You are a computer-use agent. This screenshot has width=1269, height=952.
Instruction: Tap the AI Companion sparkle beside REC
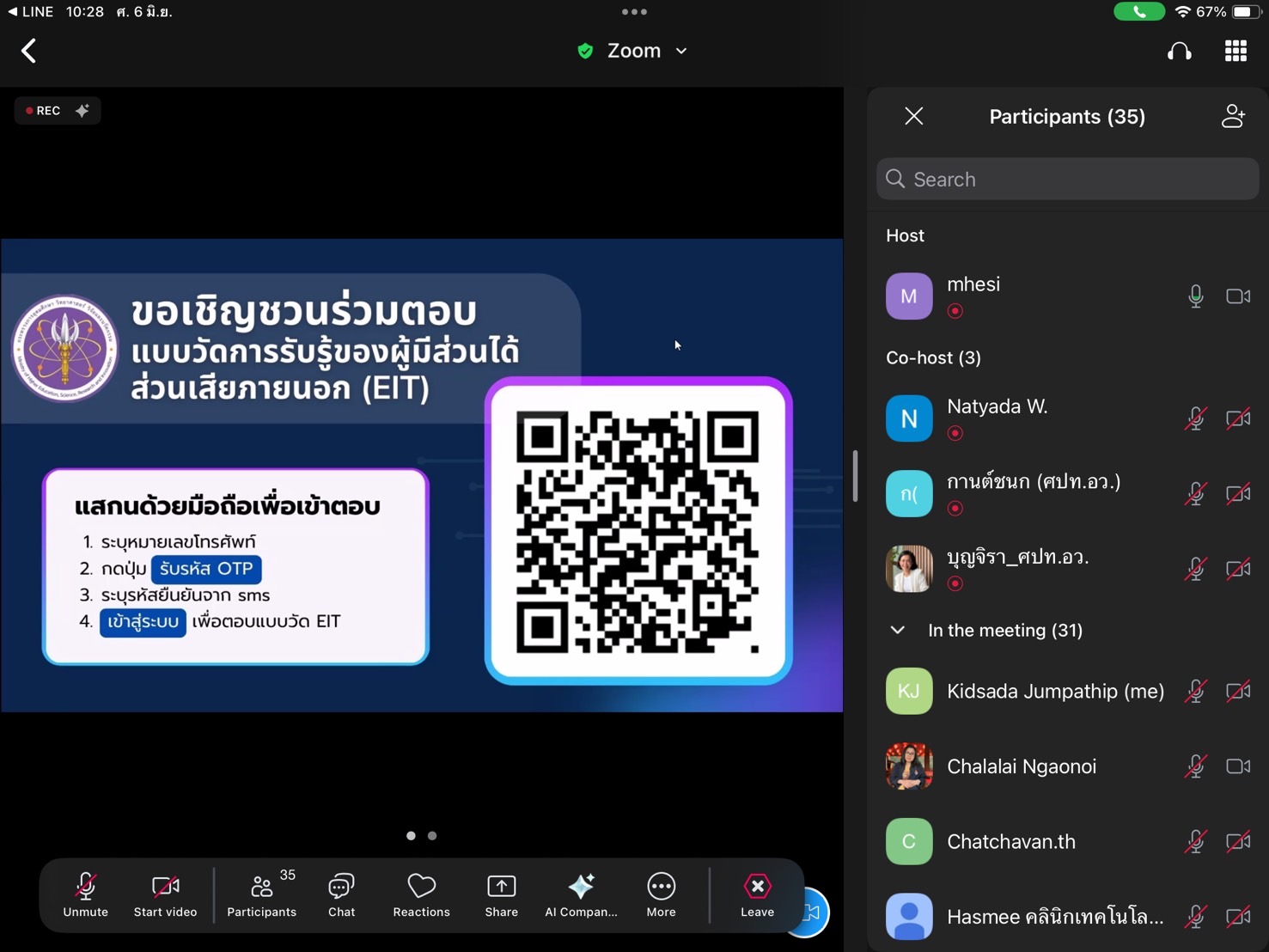(x=82, y=111)
